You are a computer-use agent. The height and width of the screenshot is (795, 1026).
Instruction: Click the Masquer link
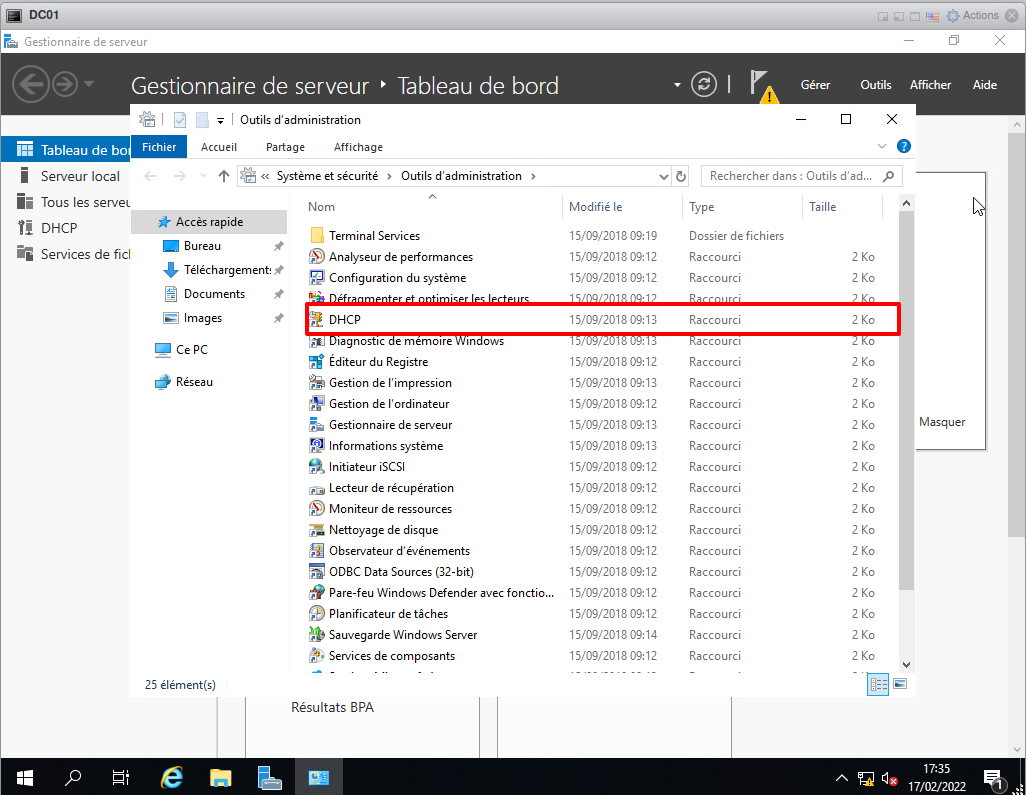click(942, 422)
